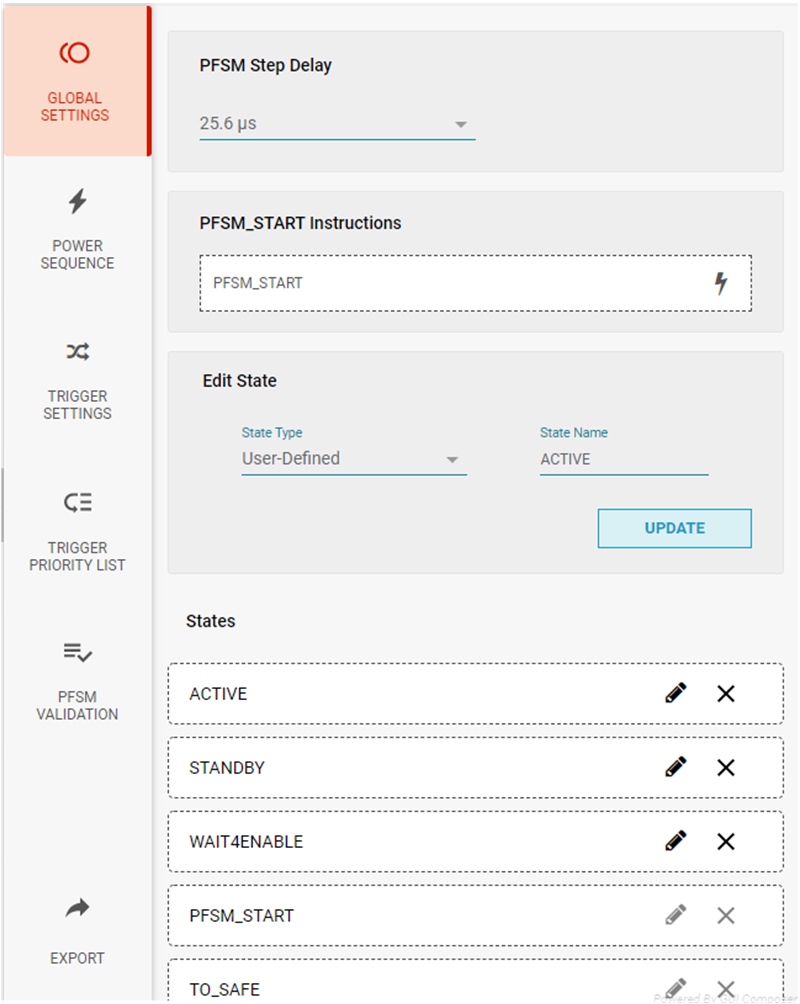
Task: Delete the ACTIVE state with X icon
Action: click(726, 693)
